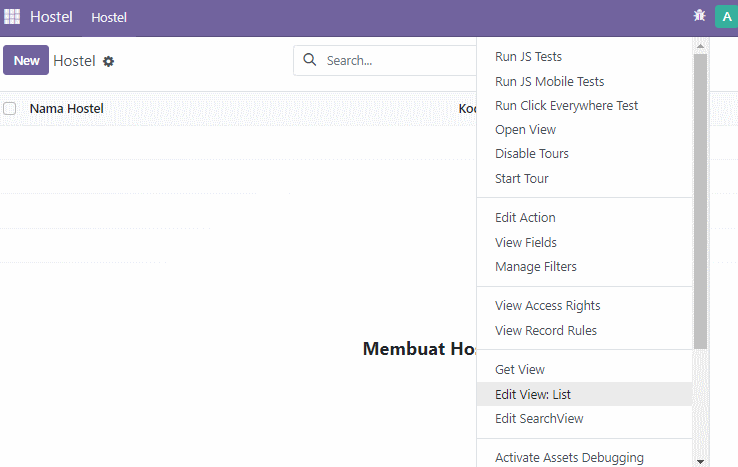Click the scrollbar down arrow in debug menu

700,461
